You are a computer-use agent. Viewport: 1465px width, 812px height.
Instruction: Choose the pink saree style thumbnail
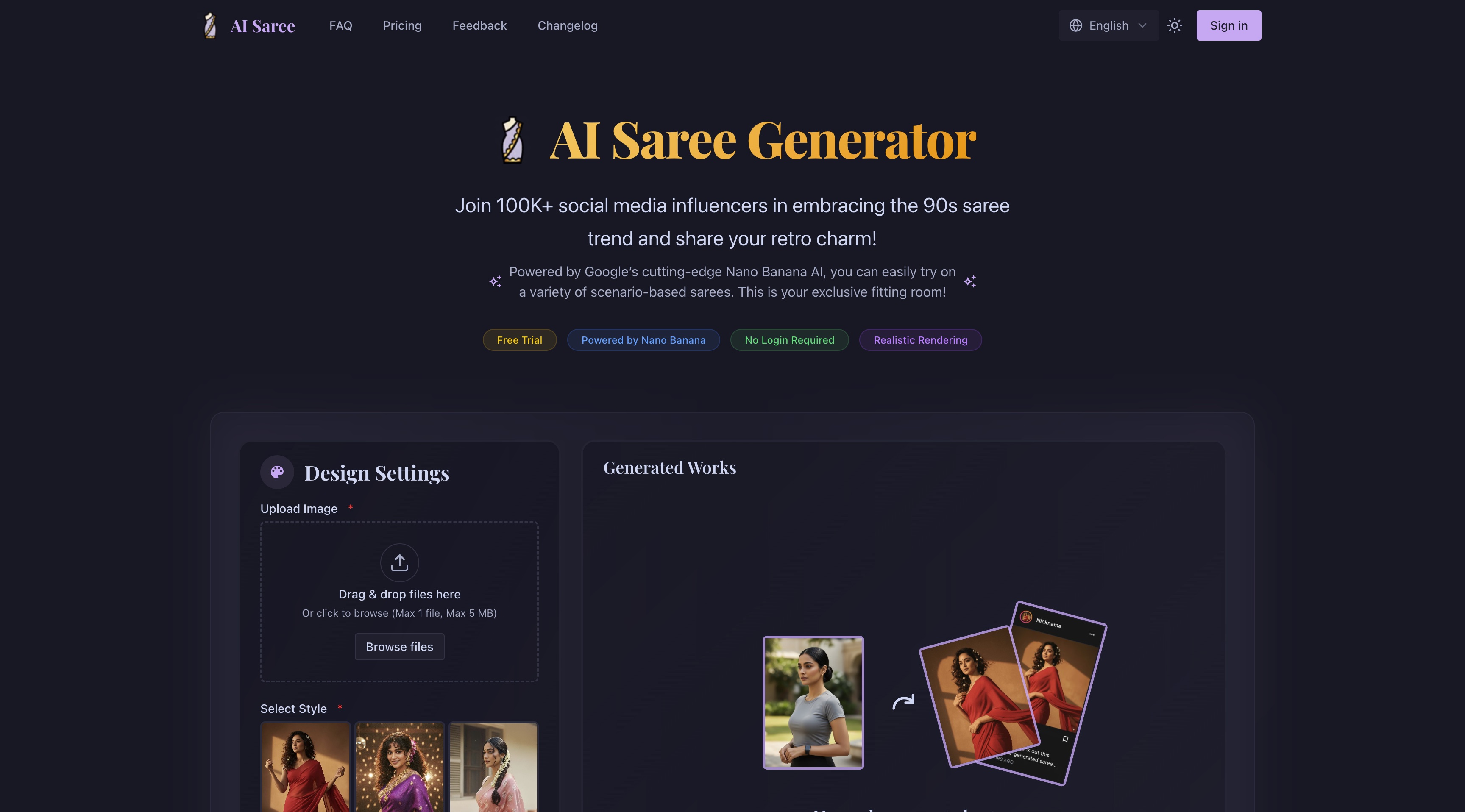[x=494, y=767]
